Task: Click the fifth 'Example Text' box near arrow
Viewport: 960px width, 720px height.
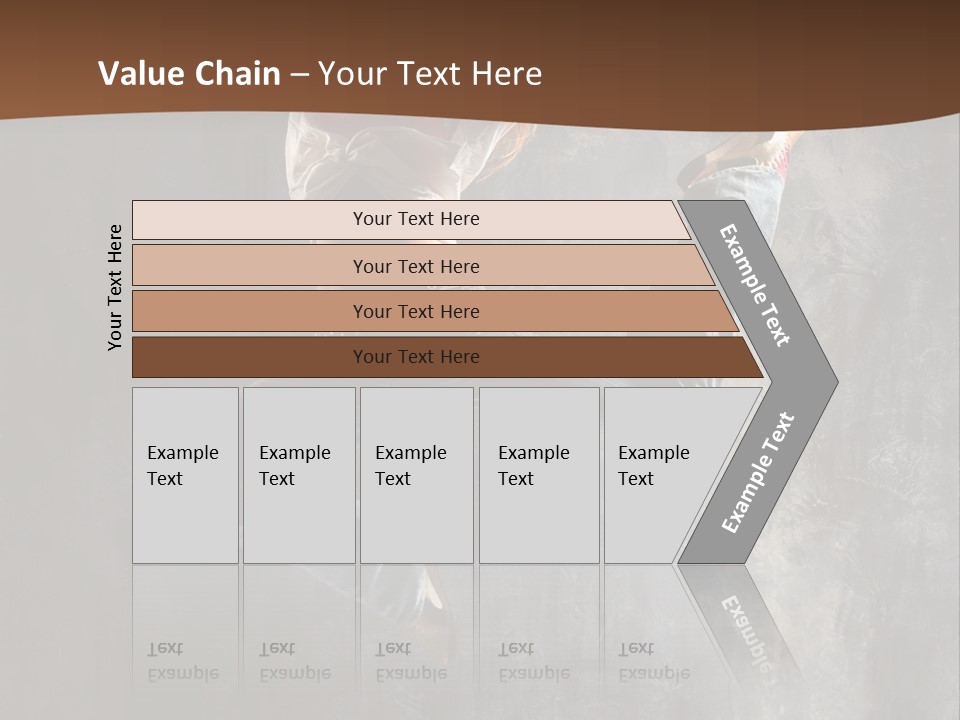Action: (652, 476)
